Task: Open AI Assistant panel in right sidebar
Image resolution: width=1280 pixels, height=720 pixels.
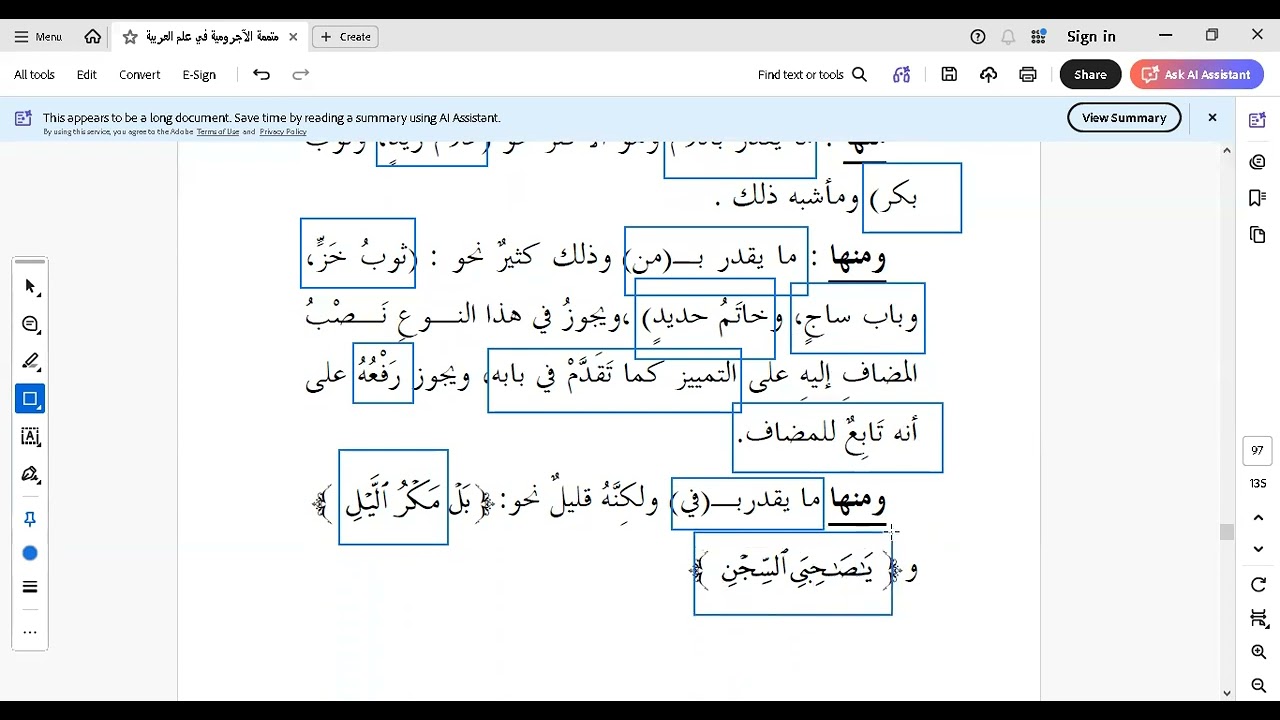Action: (x=1258, y=121)
